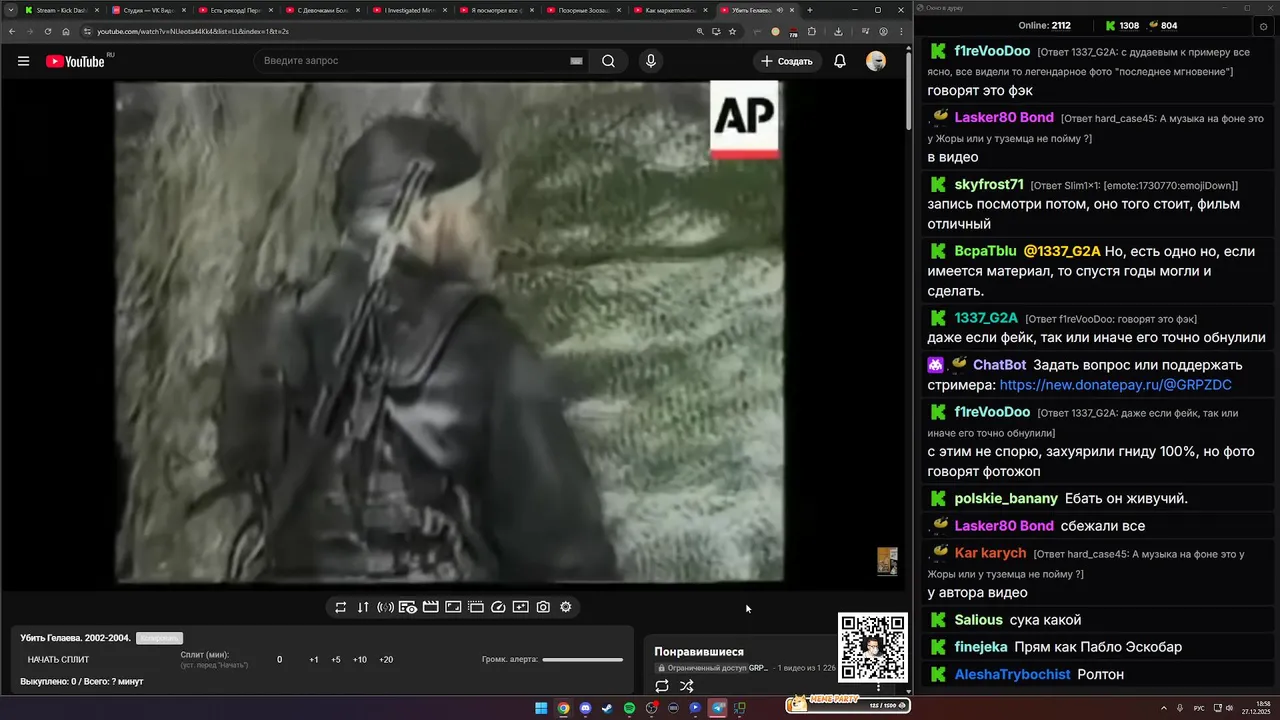The height and width of the screenshot is (720, 1280).
Task: Go back in browser history
Action: (x=10, y=31)
